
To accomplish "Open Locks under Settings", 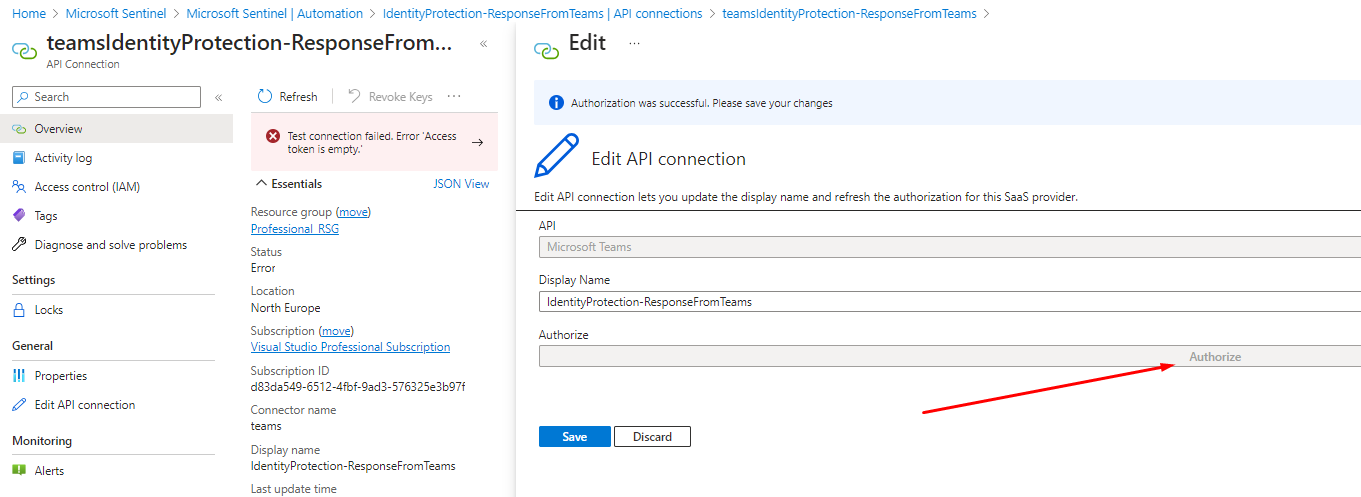I will tap(48, 310).
